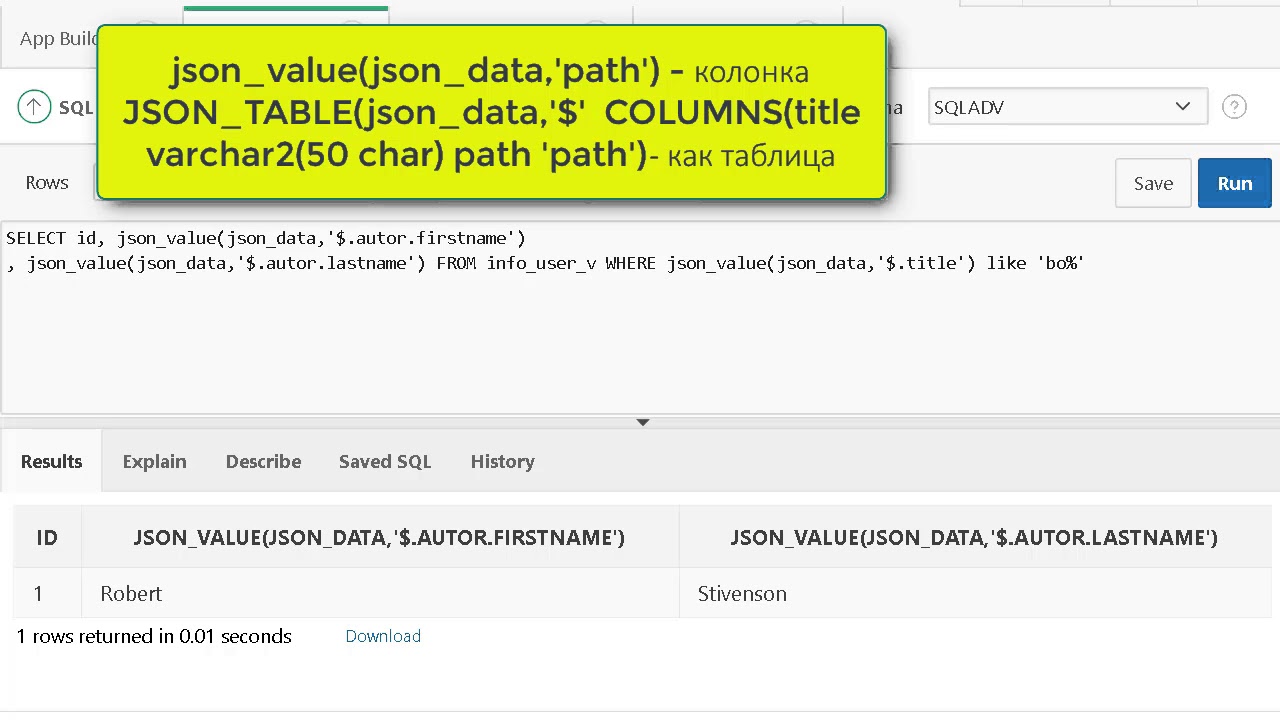Click inside the SQL editor text area
The height and width of the screenshot is (720, 1280).
tap(640, 317)
